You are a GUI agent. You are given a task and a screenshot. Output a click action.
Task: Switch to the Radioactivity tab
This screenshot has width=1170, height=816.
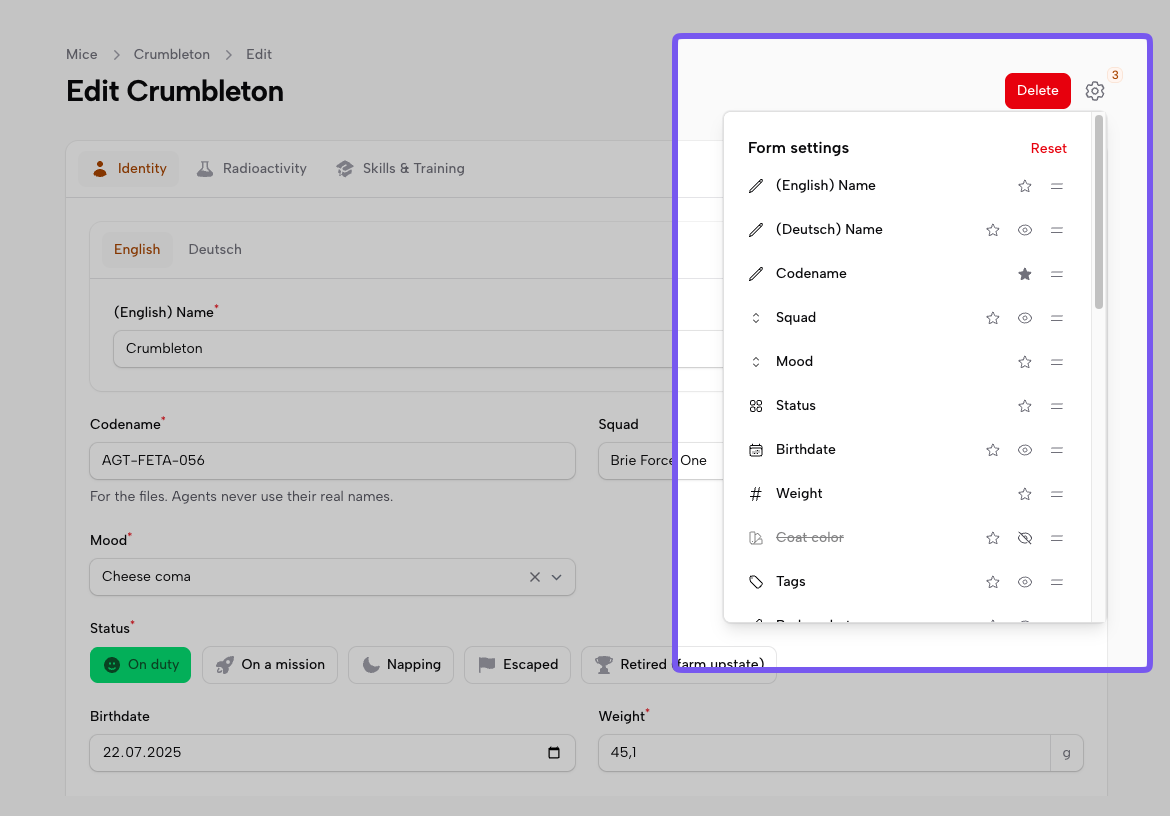pyautogui.click(x=251, y=169)
